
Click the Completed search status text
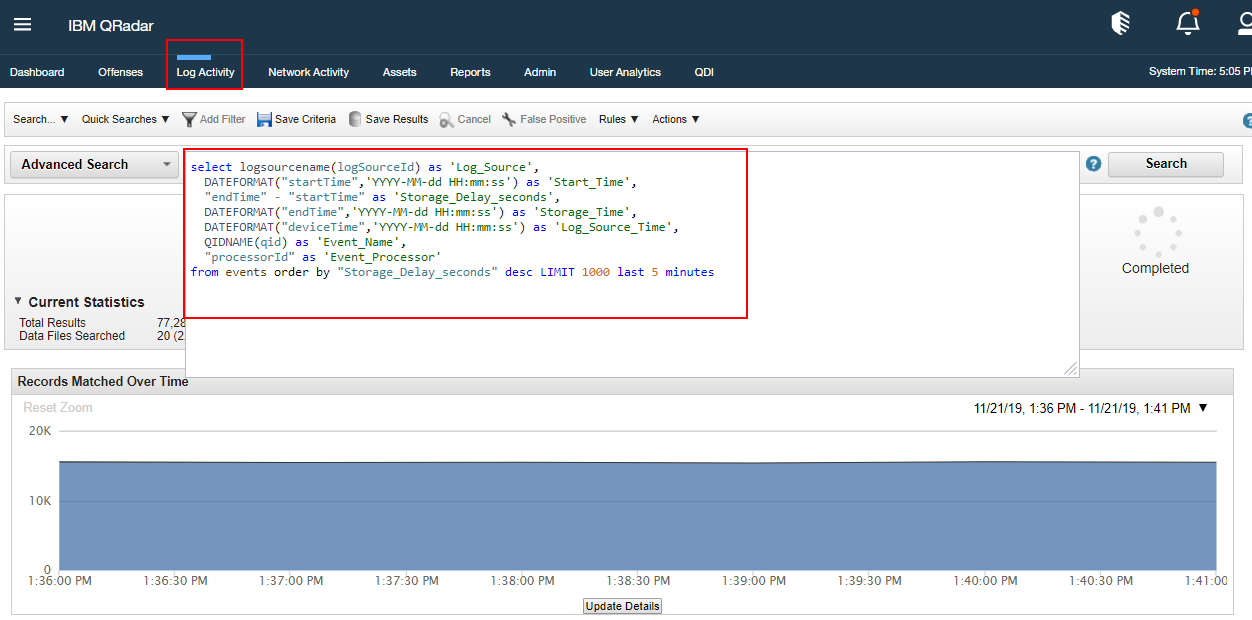[x=1155, y=268]
